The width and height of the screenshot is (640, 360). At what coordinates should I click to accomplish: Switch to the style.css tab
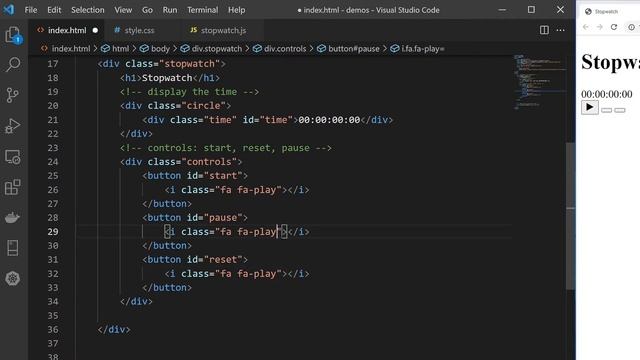[x=139, y=30]
